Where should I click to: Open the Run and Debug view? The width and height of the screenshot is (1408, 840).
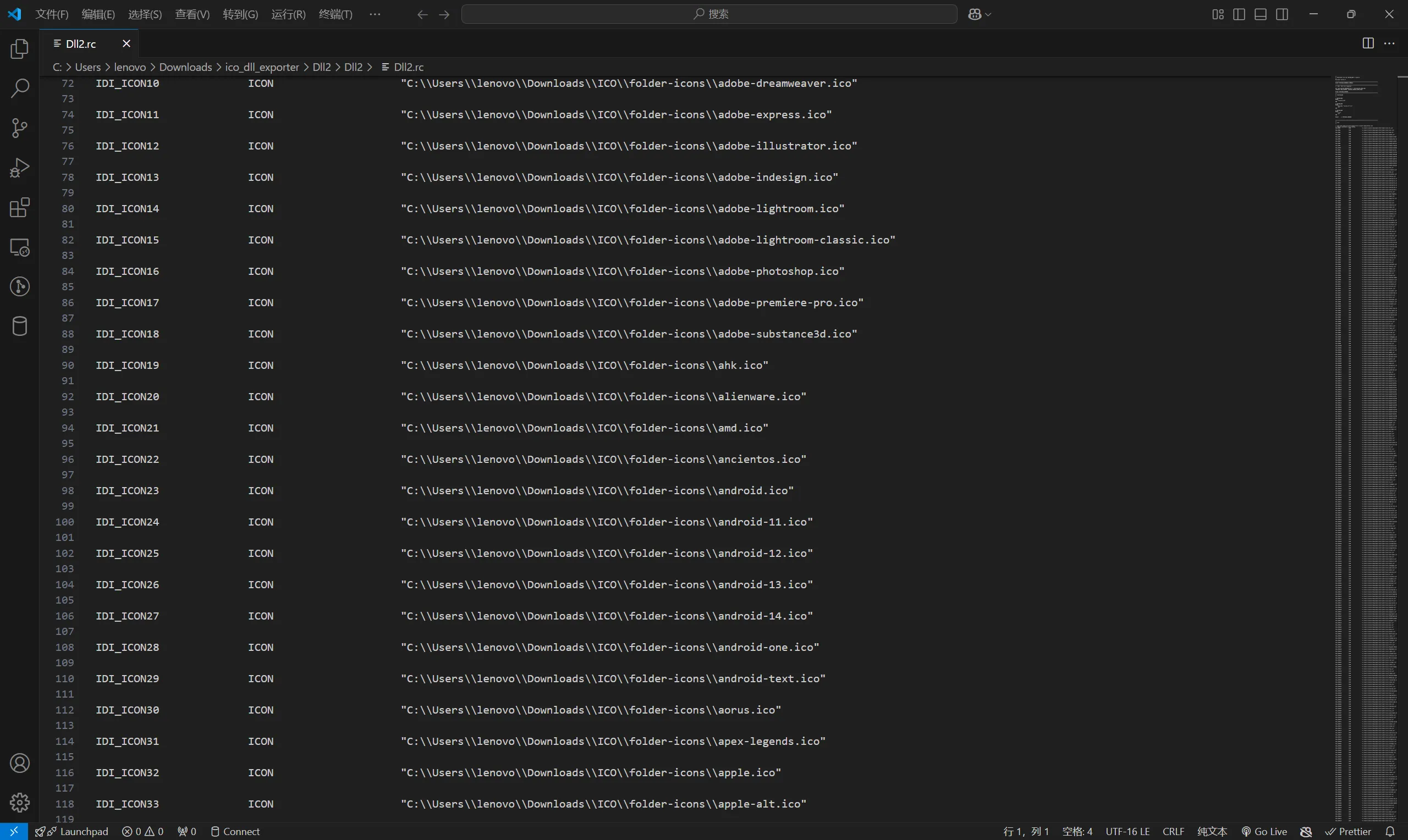tap(20, 168)
